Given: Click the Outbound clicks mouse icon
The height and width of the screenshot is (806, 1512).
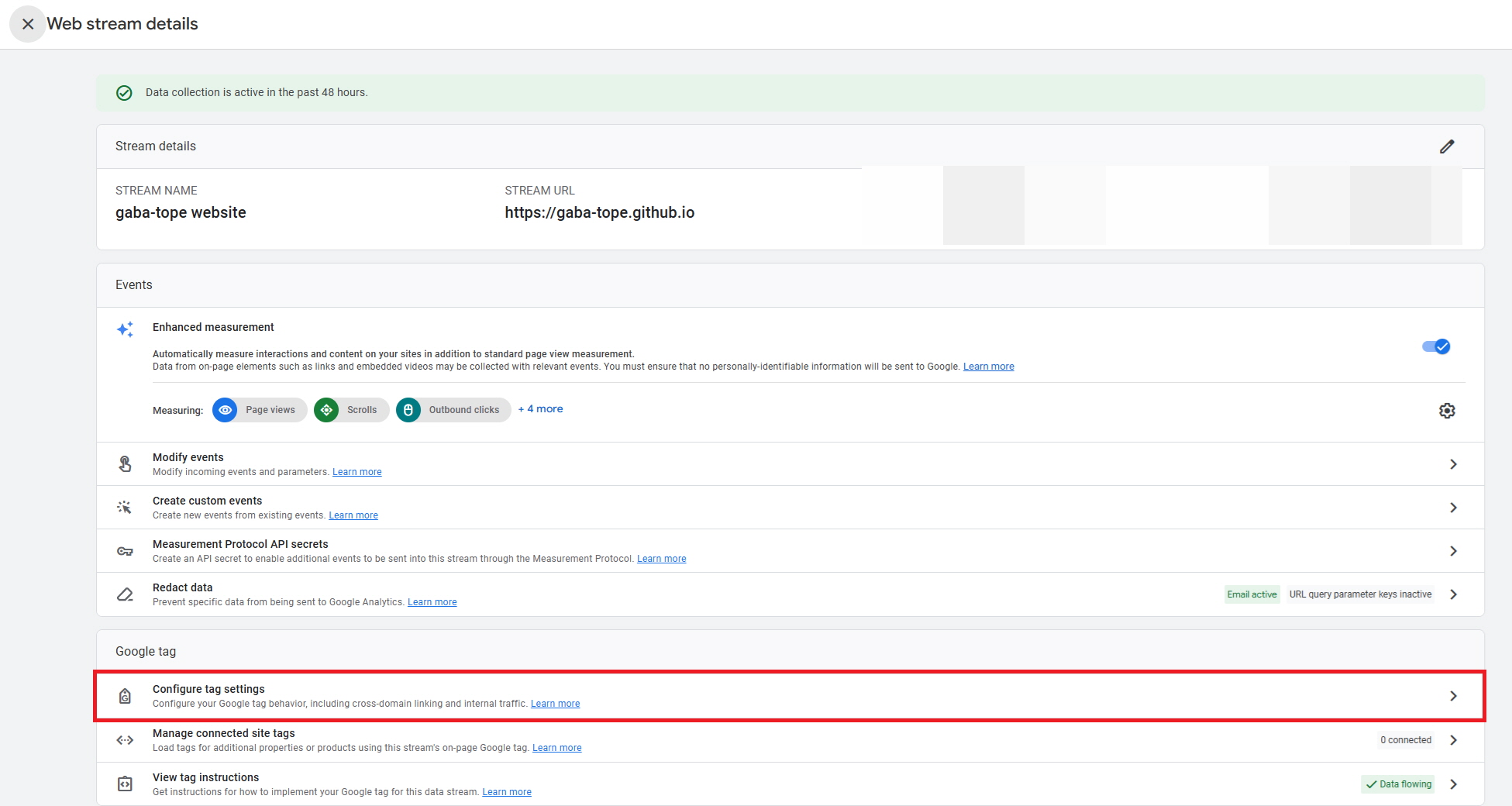Looking at the screenshot, I should coord(408,410).
